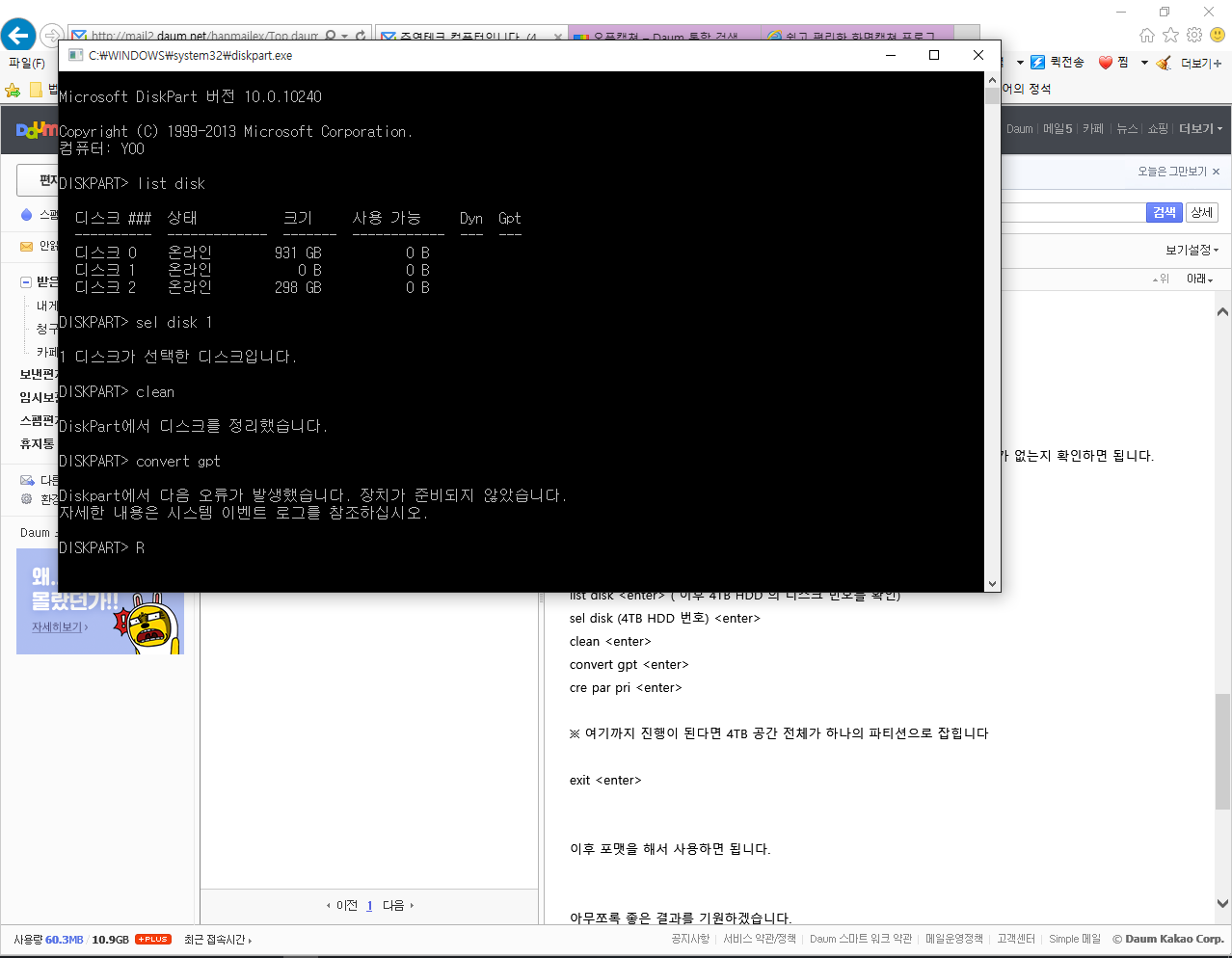Minimize the diskpart console window
1232x958 pixels.
pos(890,55)
